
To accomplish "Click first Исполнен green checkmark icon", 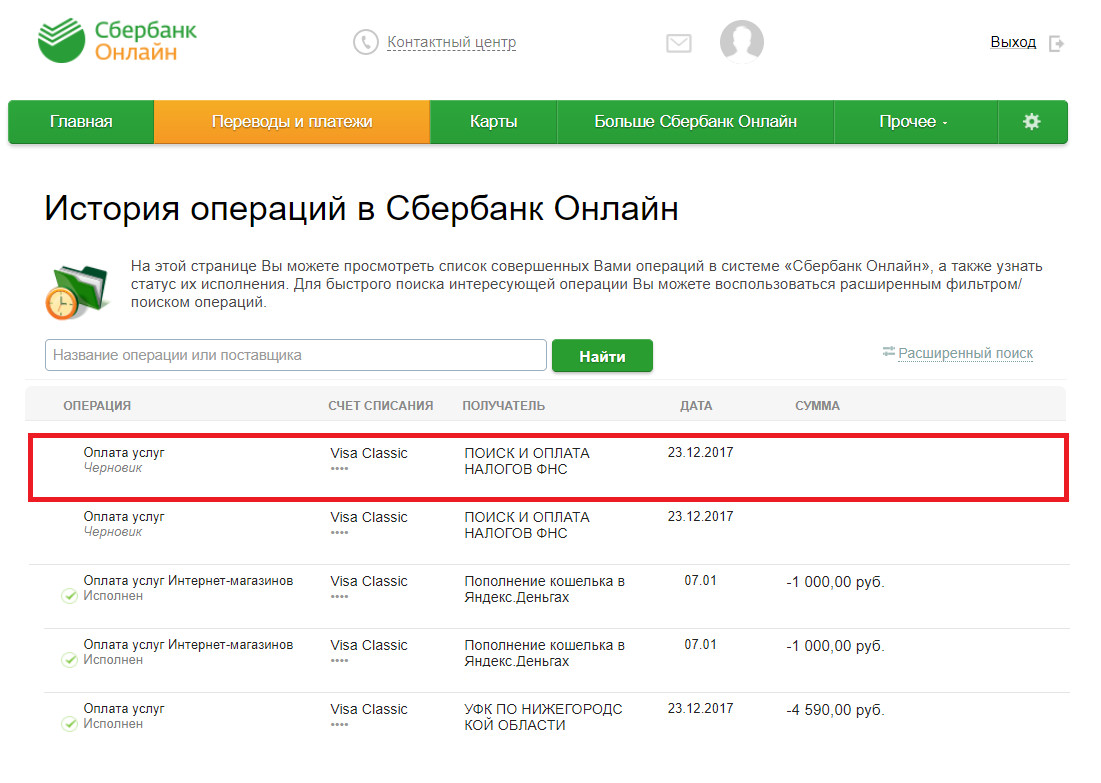I will [69, 596].
